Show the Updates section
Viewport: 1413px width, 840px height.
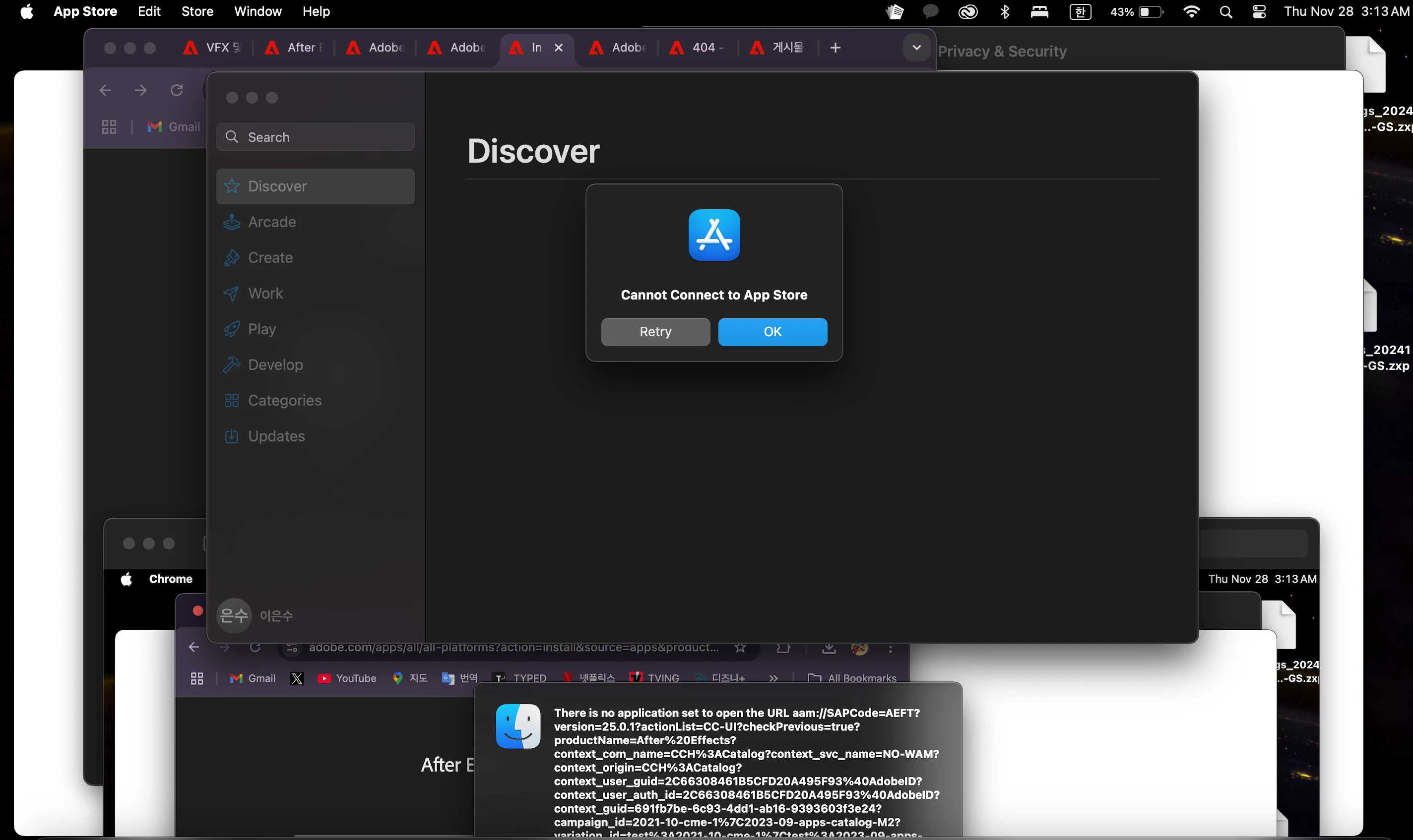pos(276,436)
